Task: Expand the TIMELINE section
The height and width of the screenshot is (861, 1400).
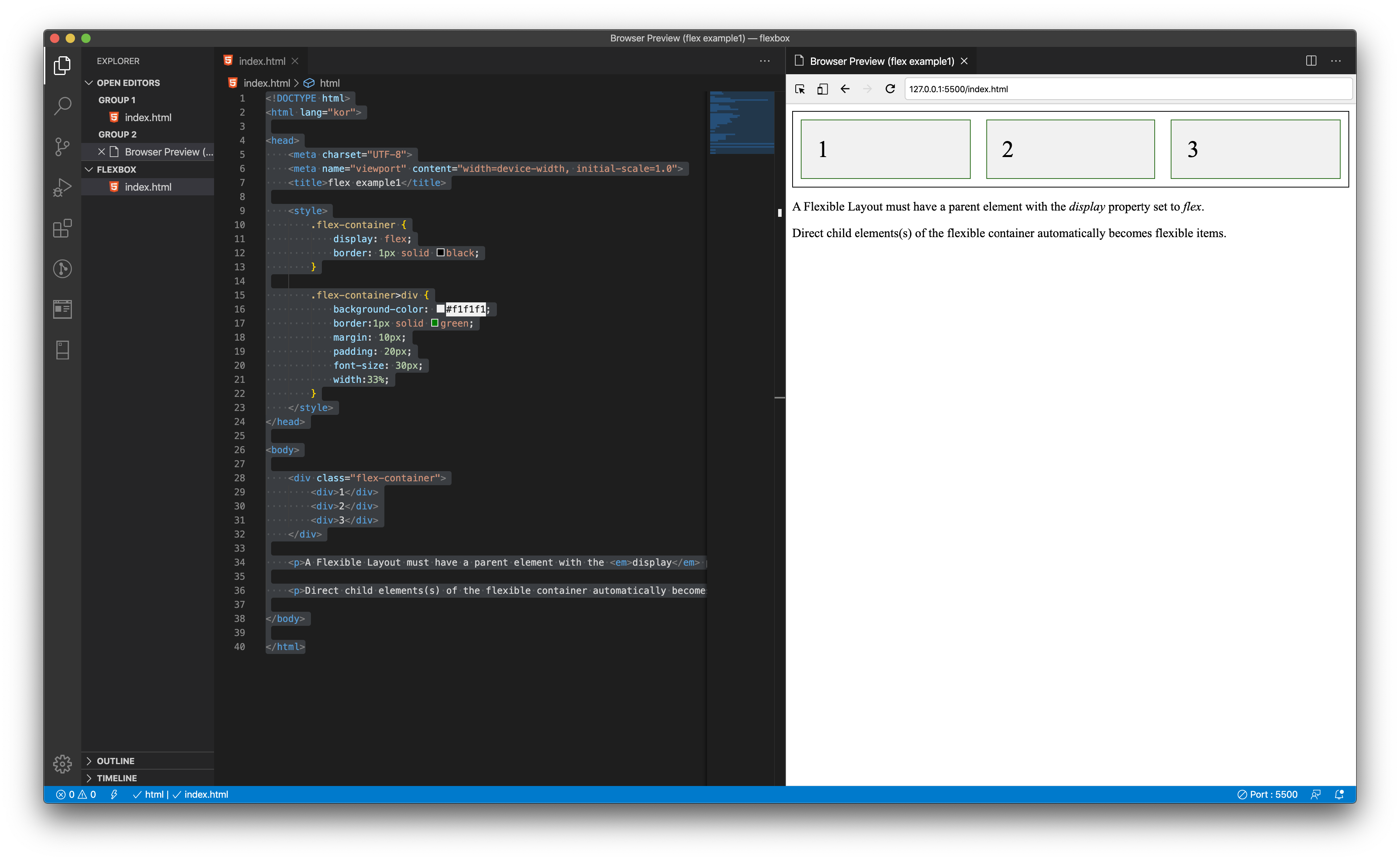Action: [117, 778]
